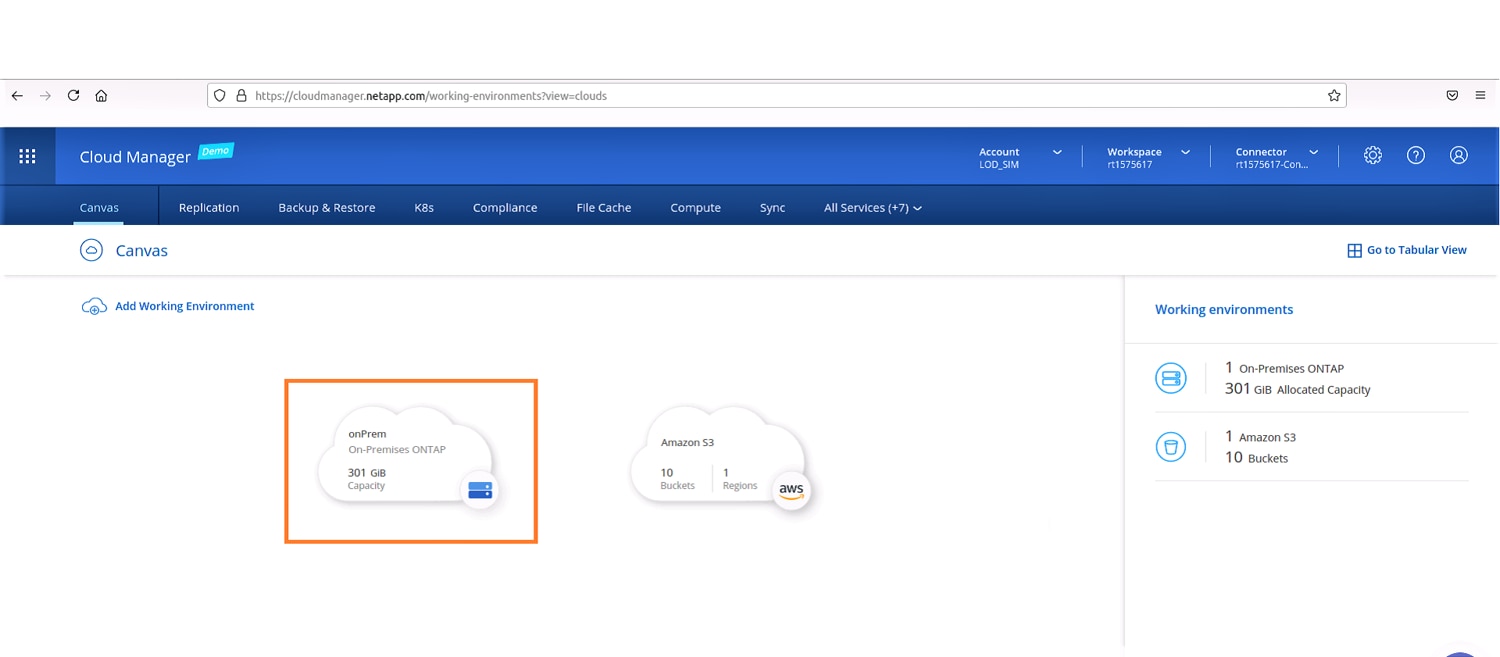Screen dimensions: 1500x657
Task: Bookmark this page with star icon
Action: pos(1334,96)
